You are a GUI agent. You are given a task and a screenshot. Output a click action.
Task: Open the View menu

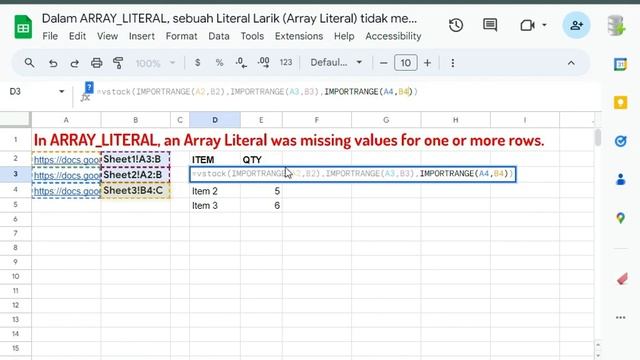click(107, 36)
